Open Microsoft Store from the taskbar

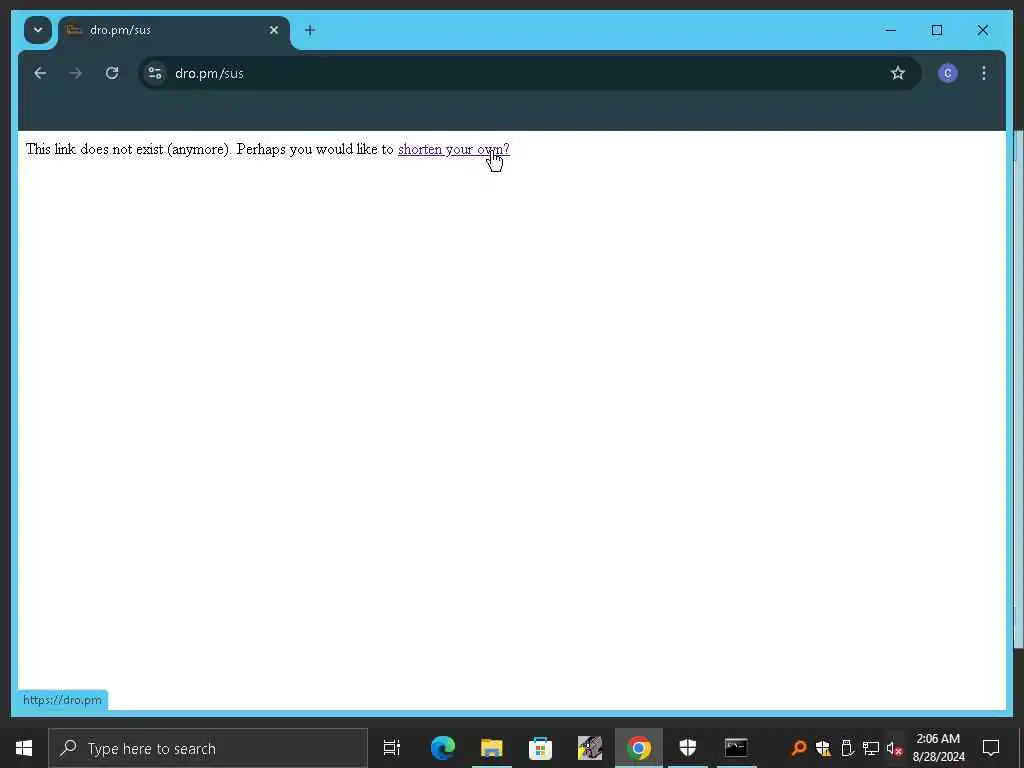point(540,748)
